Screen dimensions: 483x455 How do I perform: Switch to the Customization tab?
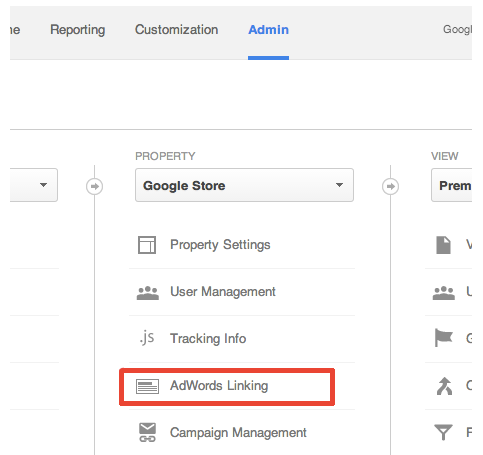[x=176, y=30]
